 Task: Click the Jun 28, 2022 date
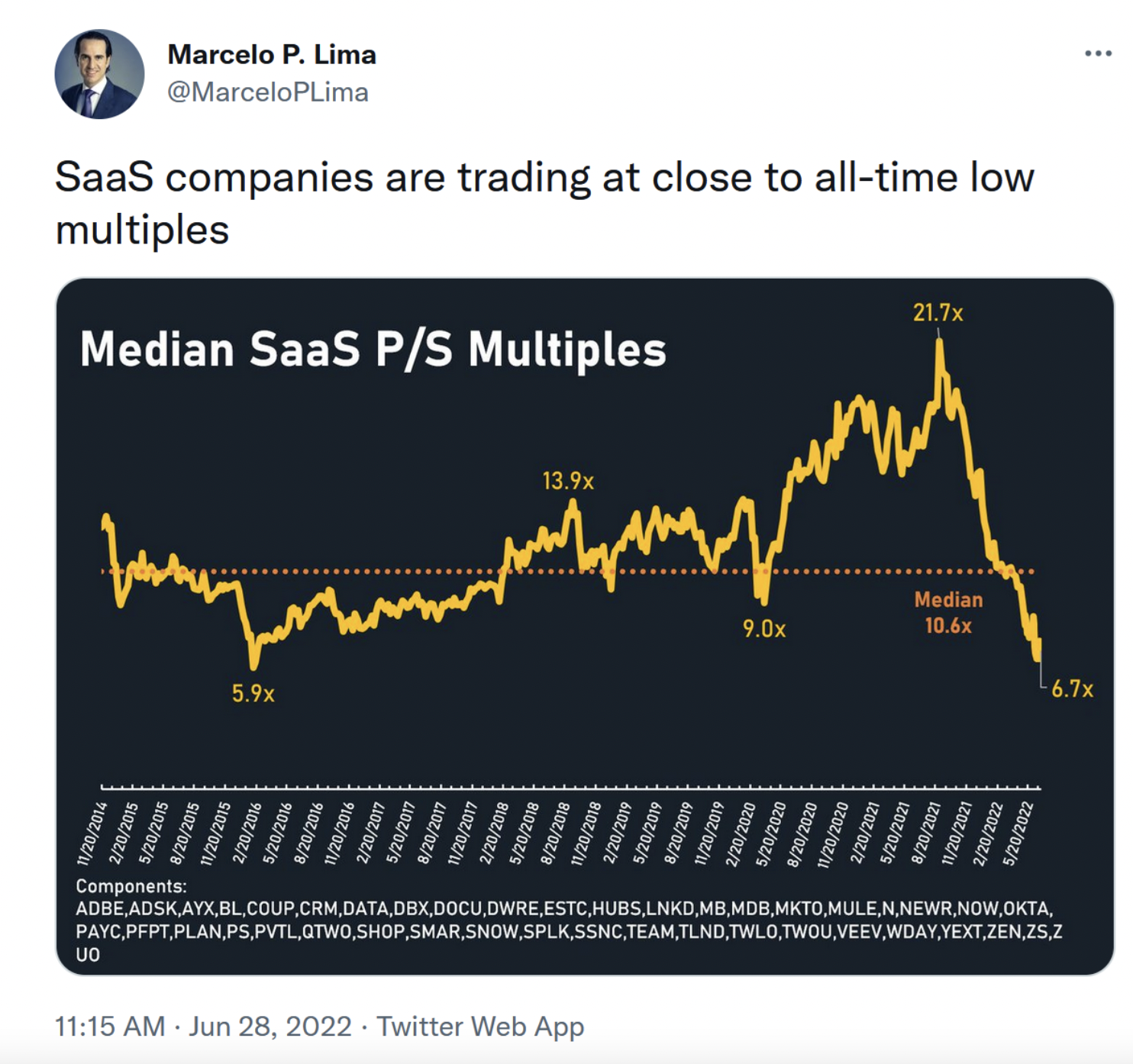tap(270, 1027)
